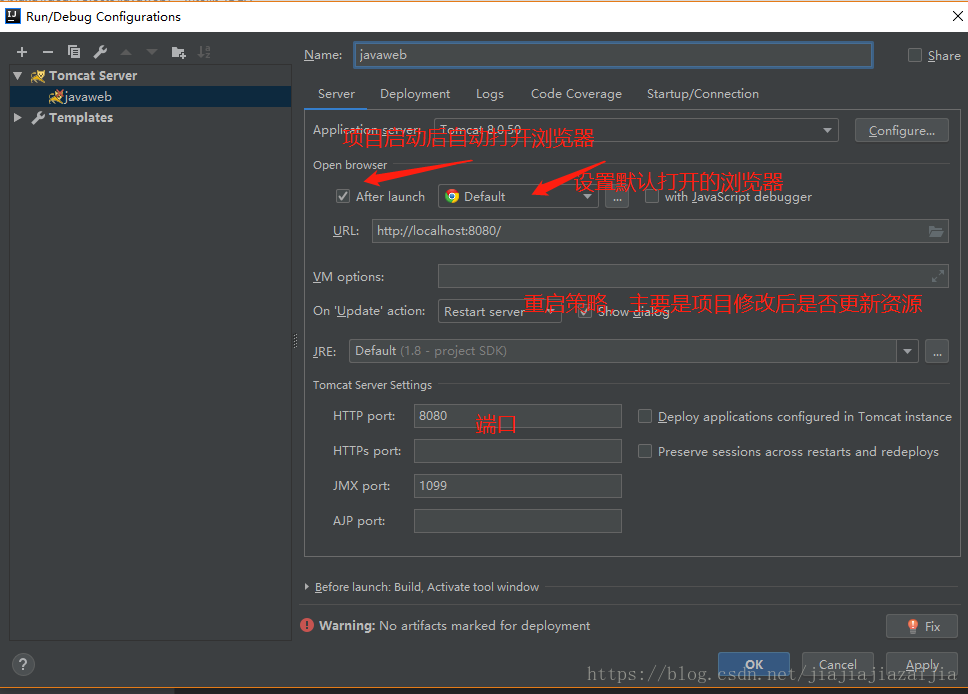Click the OK button

(754, 664)
